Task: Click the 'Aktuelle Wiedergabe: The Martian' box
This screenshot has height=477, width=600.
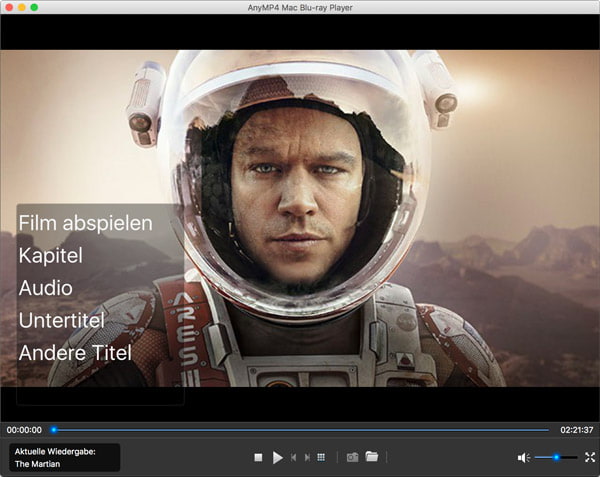Action: (x=64, y=457)
